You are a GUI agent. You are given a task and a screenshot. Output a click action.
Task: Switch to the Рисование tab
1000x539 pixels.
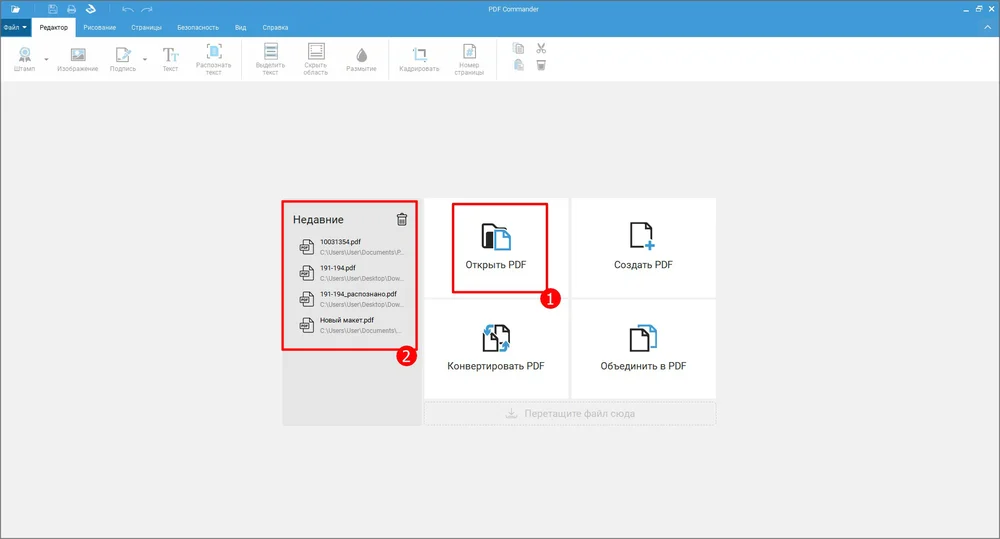point(99,27)
